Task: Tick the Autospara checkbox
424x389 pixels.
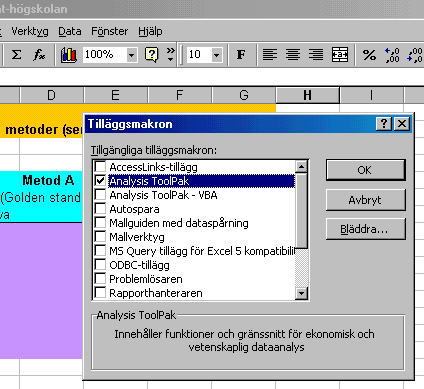Action: coord(100,208)
